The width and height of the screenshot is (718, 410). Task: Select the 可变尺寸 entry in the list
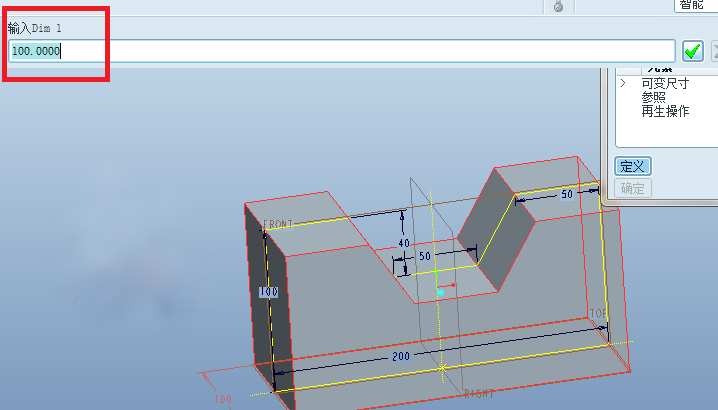(x=665, y=83)
